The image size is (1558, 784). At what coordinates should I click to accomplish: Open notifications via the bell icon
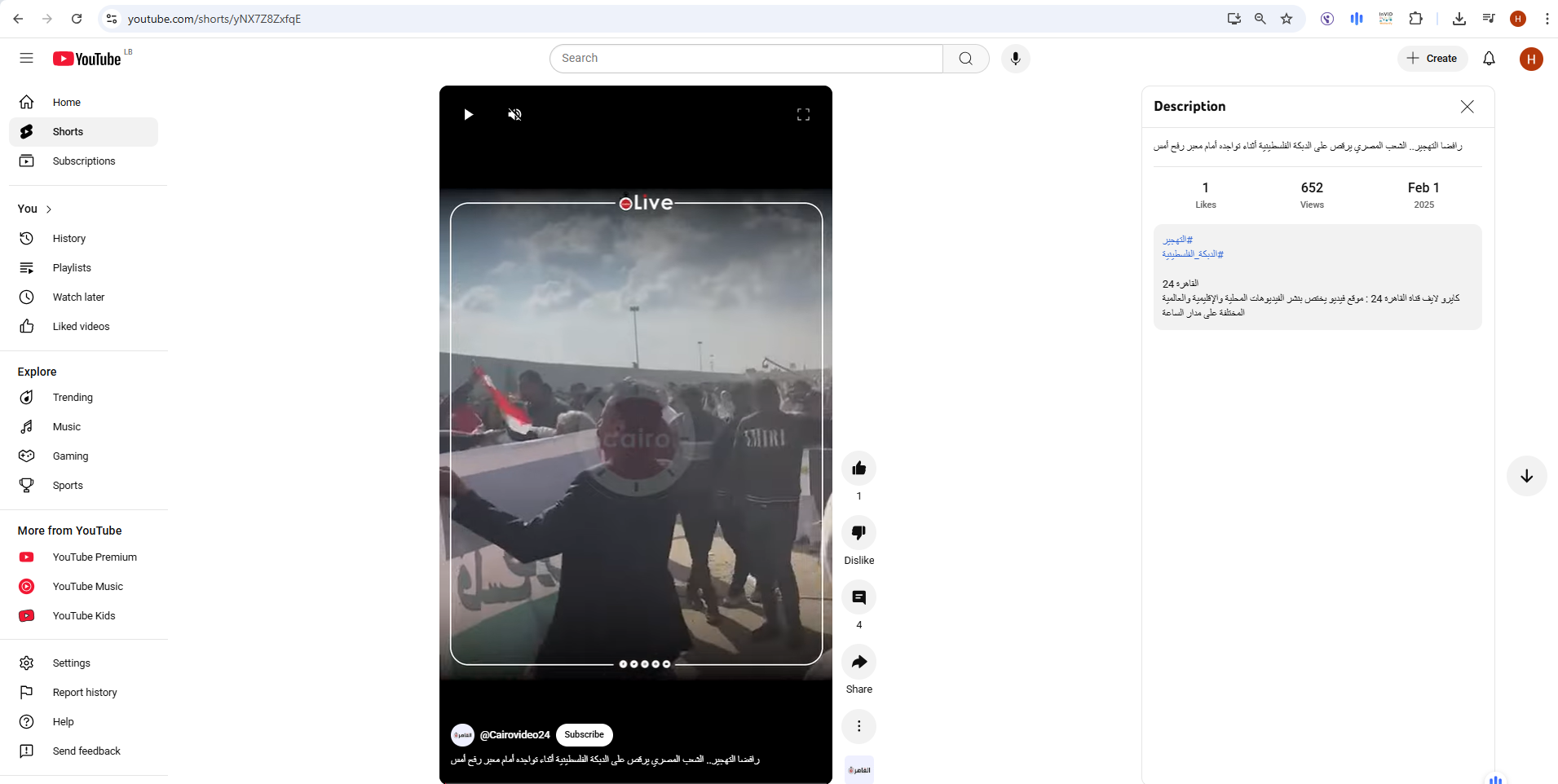(1488, 58)
